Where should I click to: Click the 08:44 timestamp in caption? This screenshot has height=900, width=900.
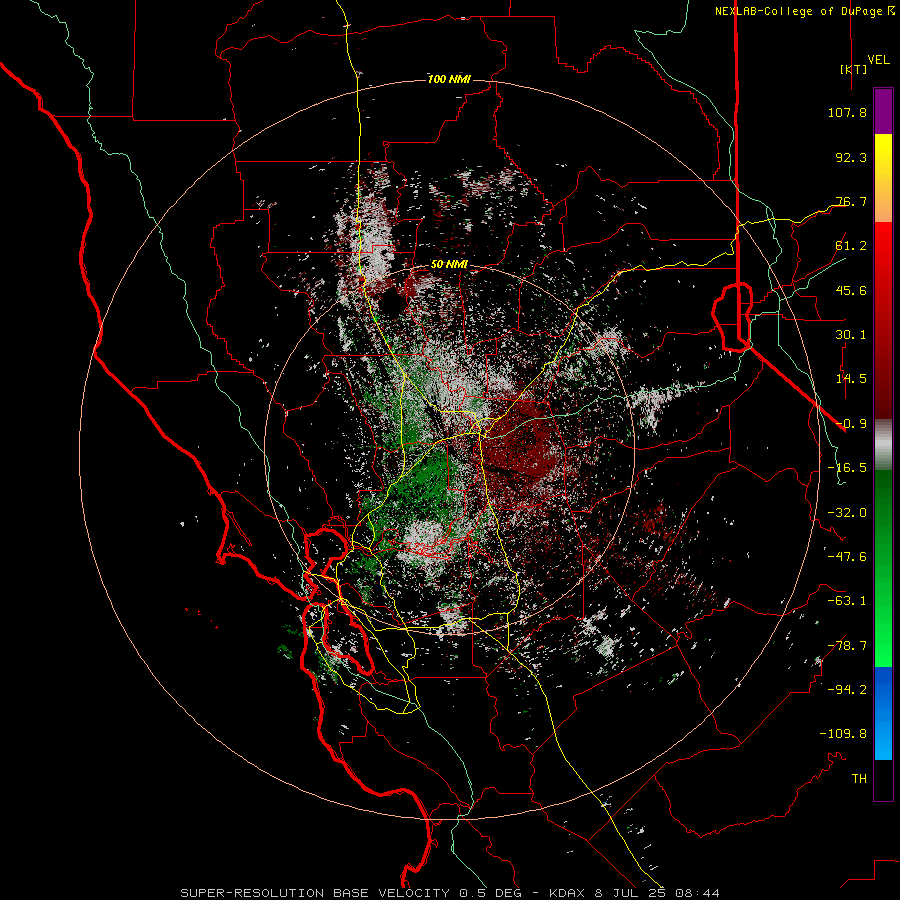point(697,893)
